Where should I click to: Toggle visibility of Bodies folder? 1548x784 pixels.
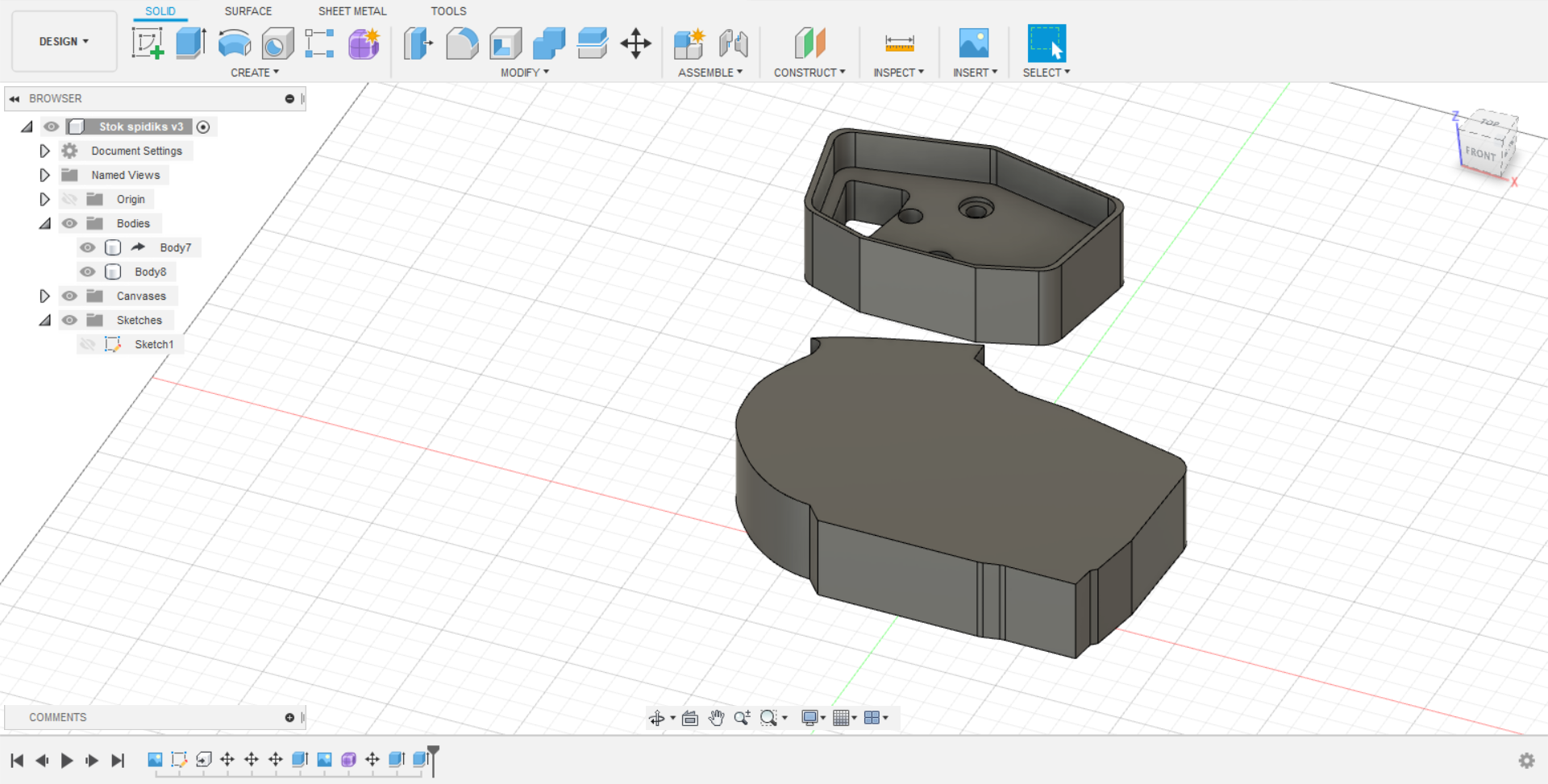pyautogui.click(x=70, y=223)
